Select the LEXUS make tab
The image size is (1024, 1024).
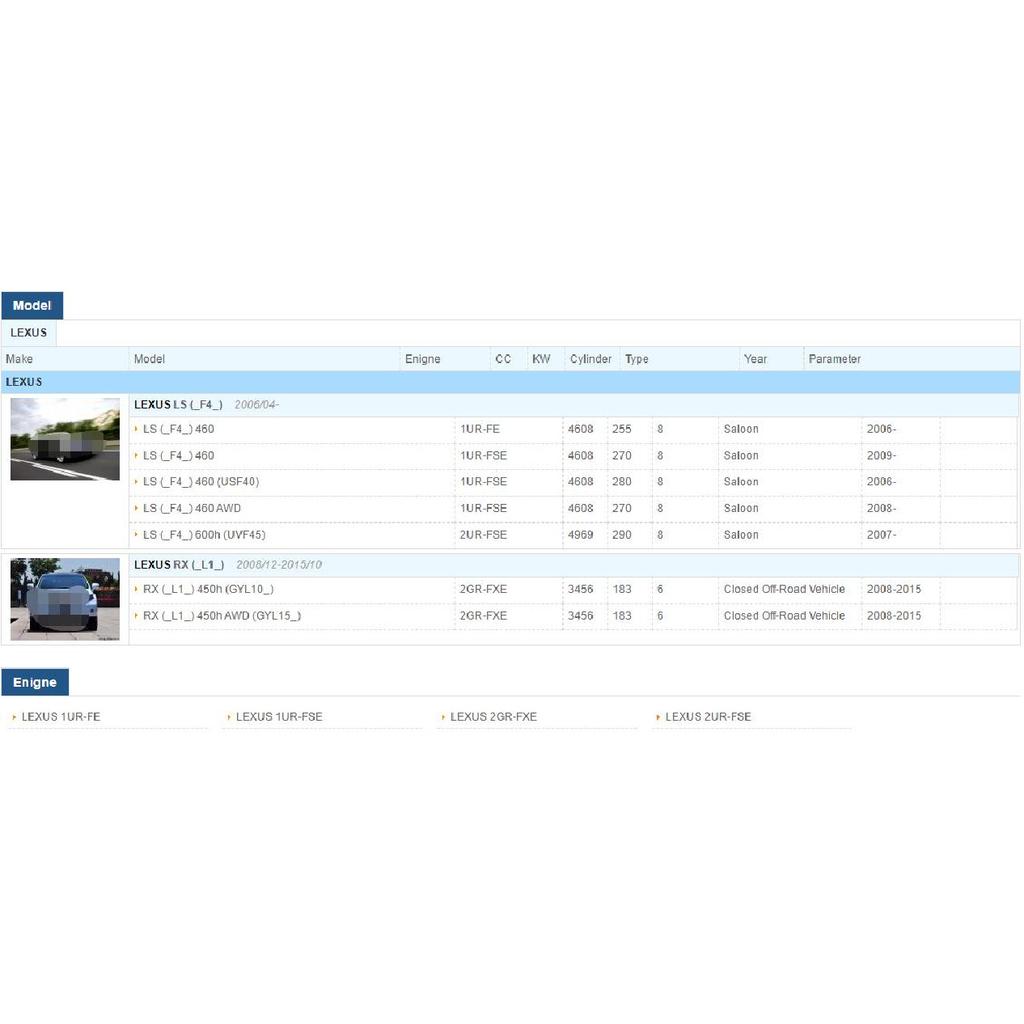click(x=29, y=332)
